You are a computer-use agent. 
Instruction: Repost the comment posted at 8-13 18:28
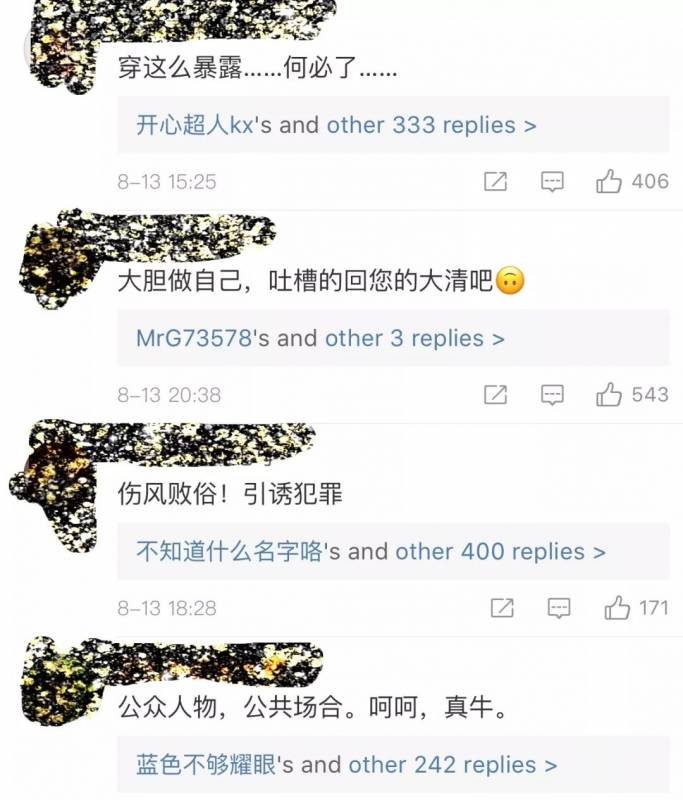pos(502,608)
